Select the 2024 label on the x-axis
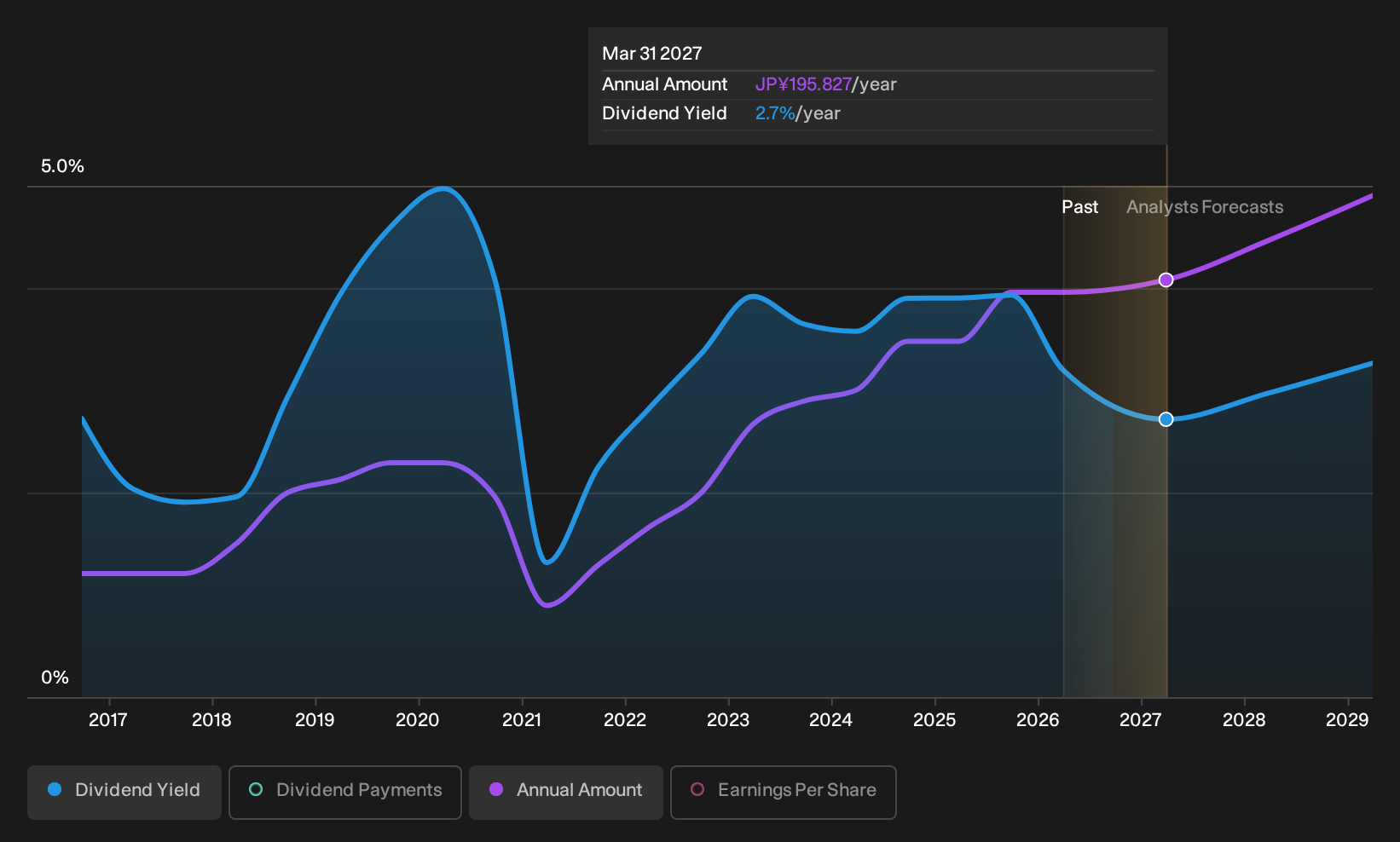 (x=830, y=720)
